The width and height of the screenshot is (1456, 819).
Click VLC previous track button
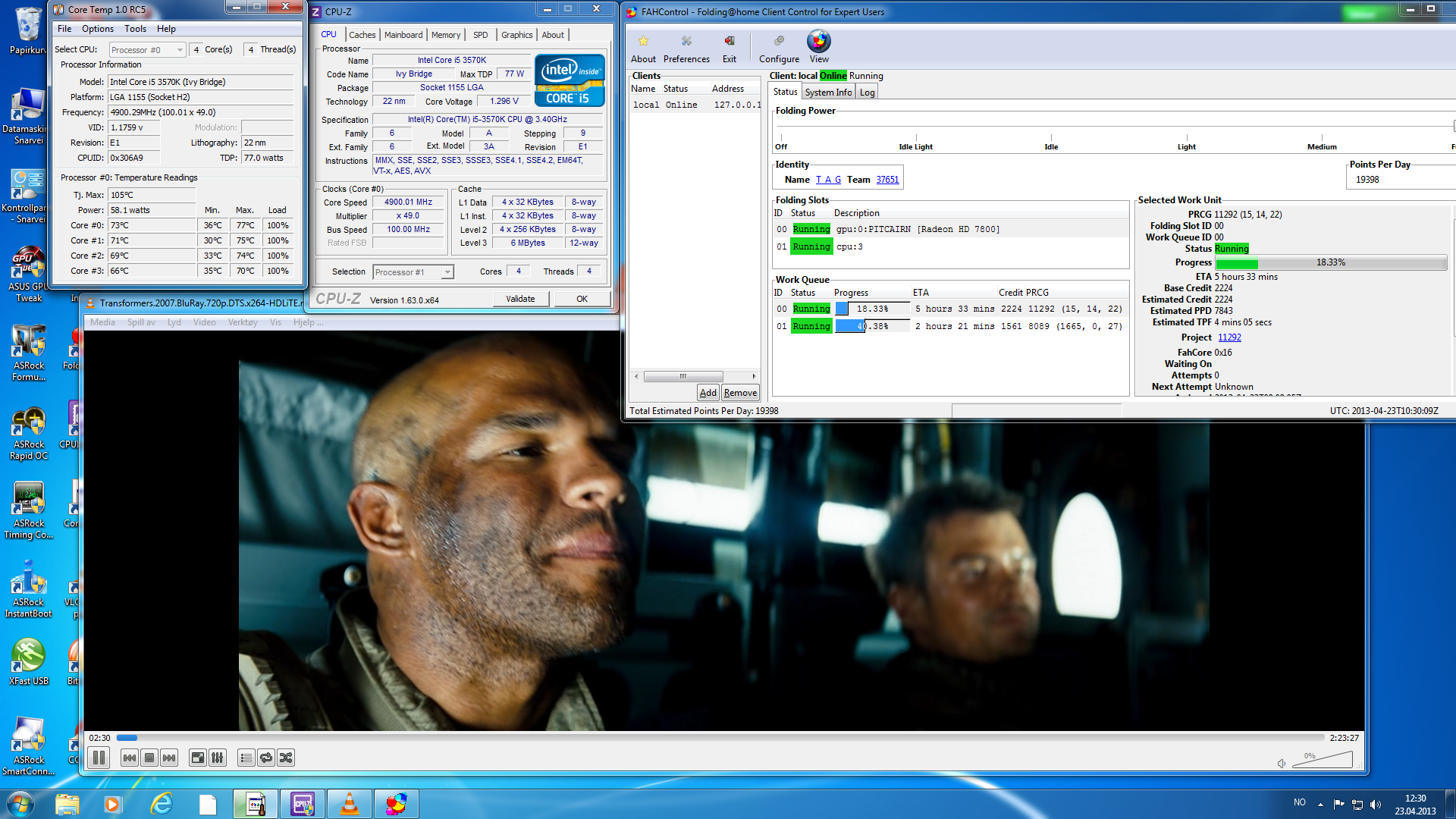point(130,758)
